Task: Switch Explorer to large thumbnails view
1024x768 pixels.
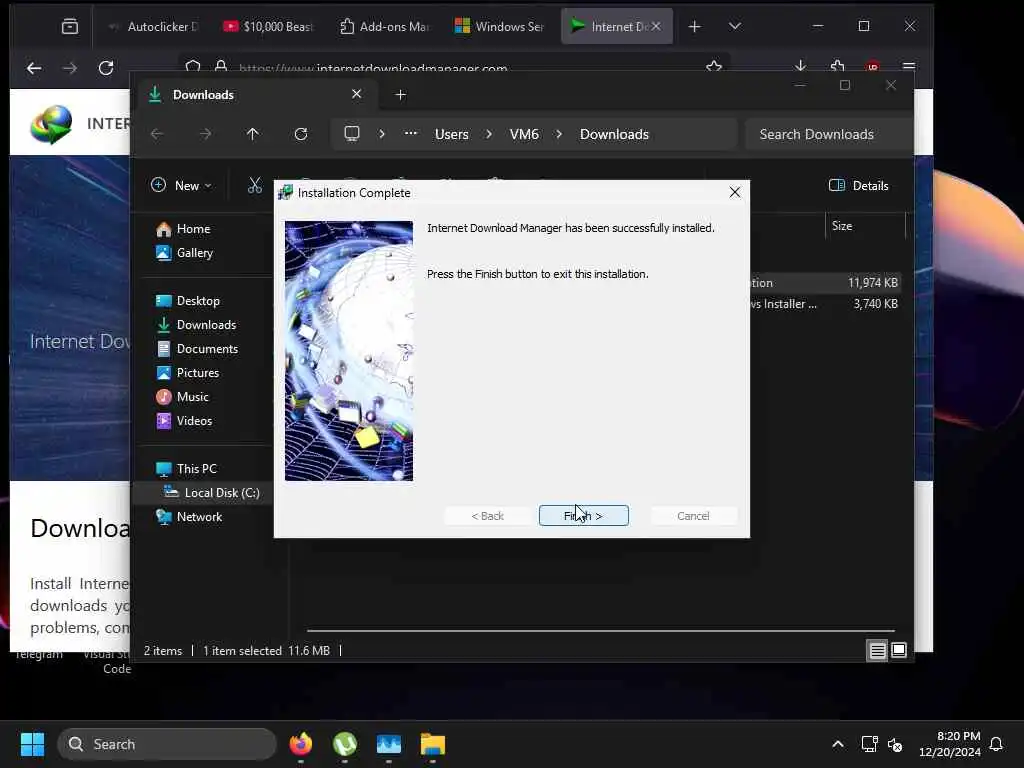Action: 899,650
